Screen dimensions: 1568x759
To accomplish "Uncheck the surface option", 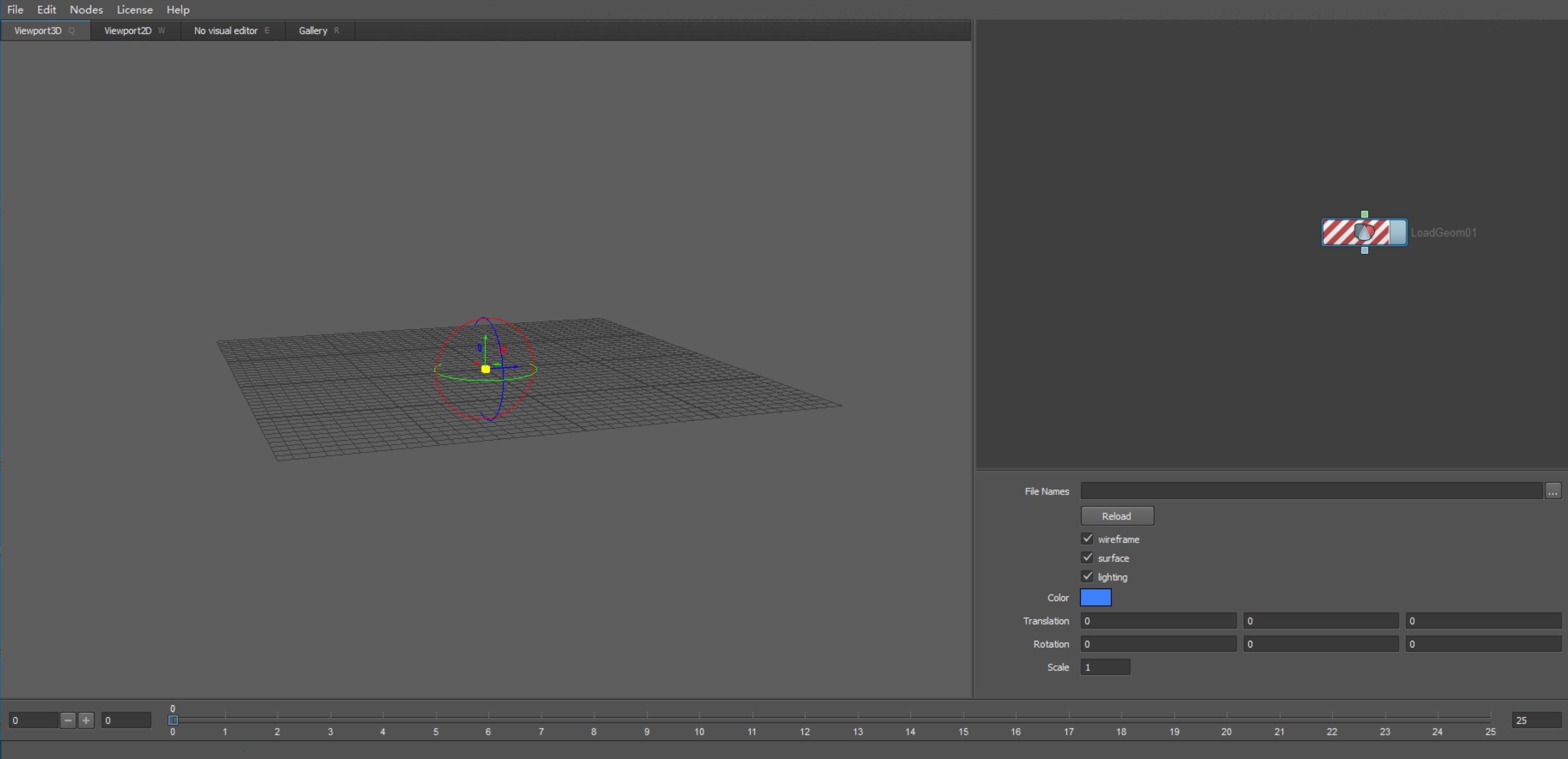I will tap(1088, 557).
